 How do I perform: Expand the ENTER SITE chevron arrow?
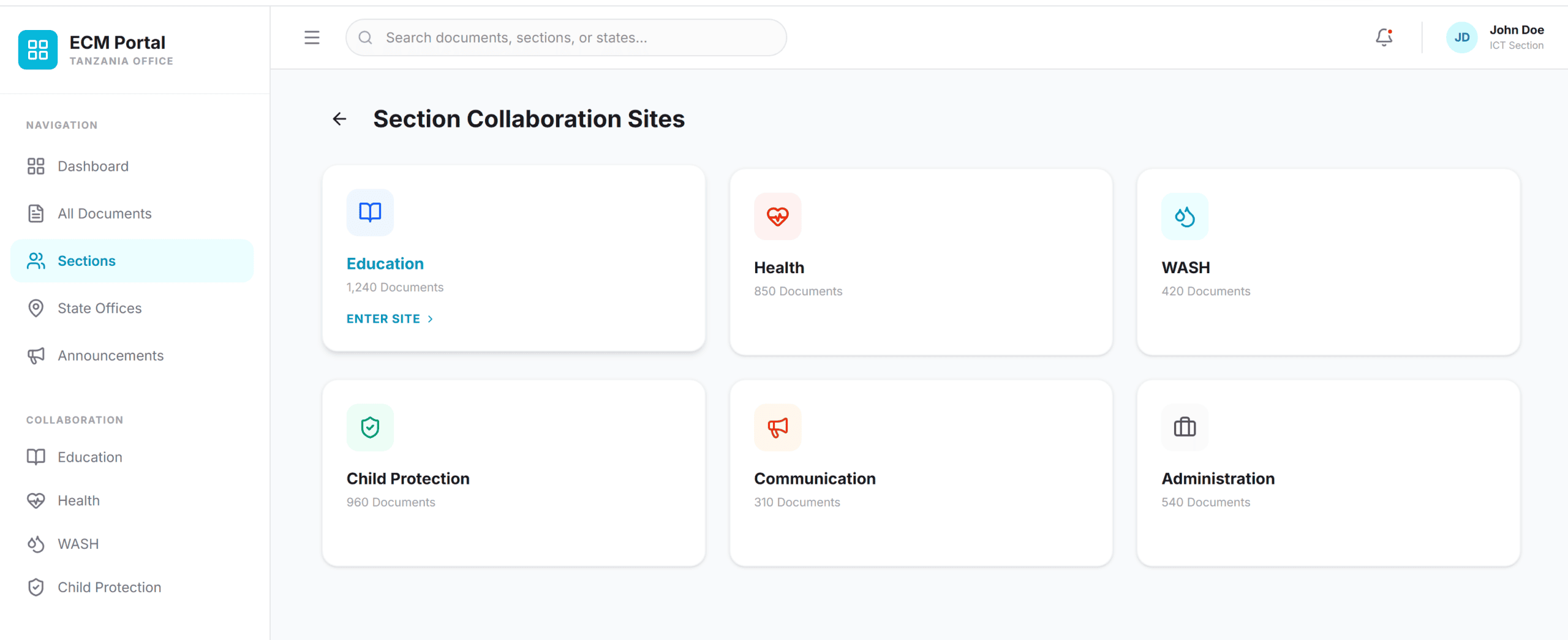(431, 319)
